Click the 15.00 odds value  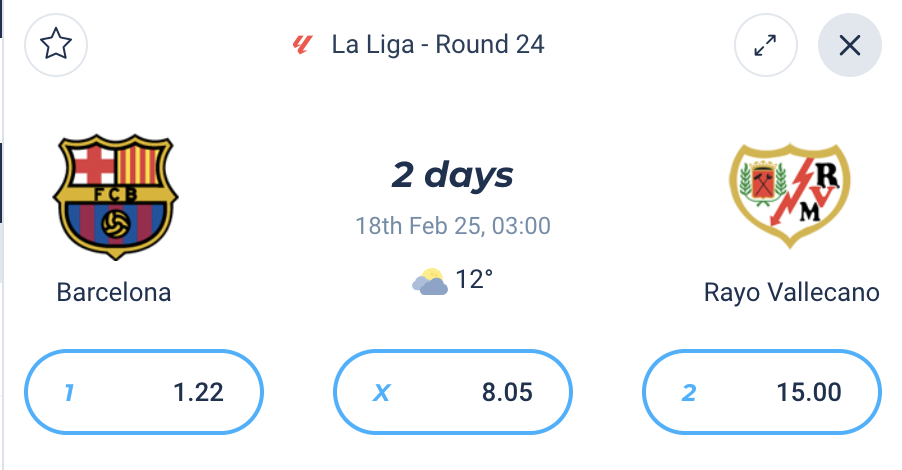pos(810,393)
